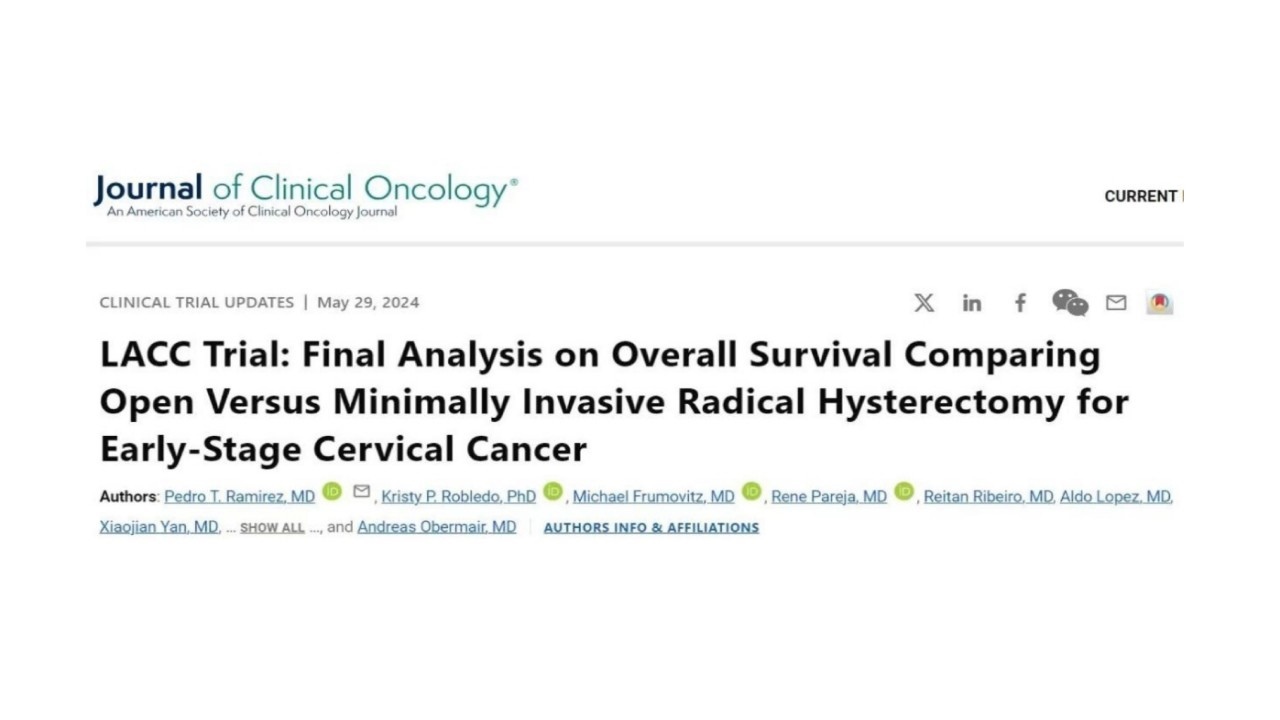Open Michael Frumovitz ORCID icon
The height and width of the screenshot is (720, 1280).
(x=752, y=492)
